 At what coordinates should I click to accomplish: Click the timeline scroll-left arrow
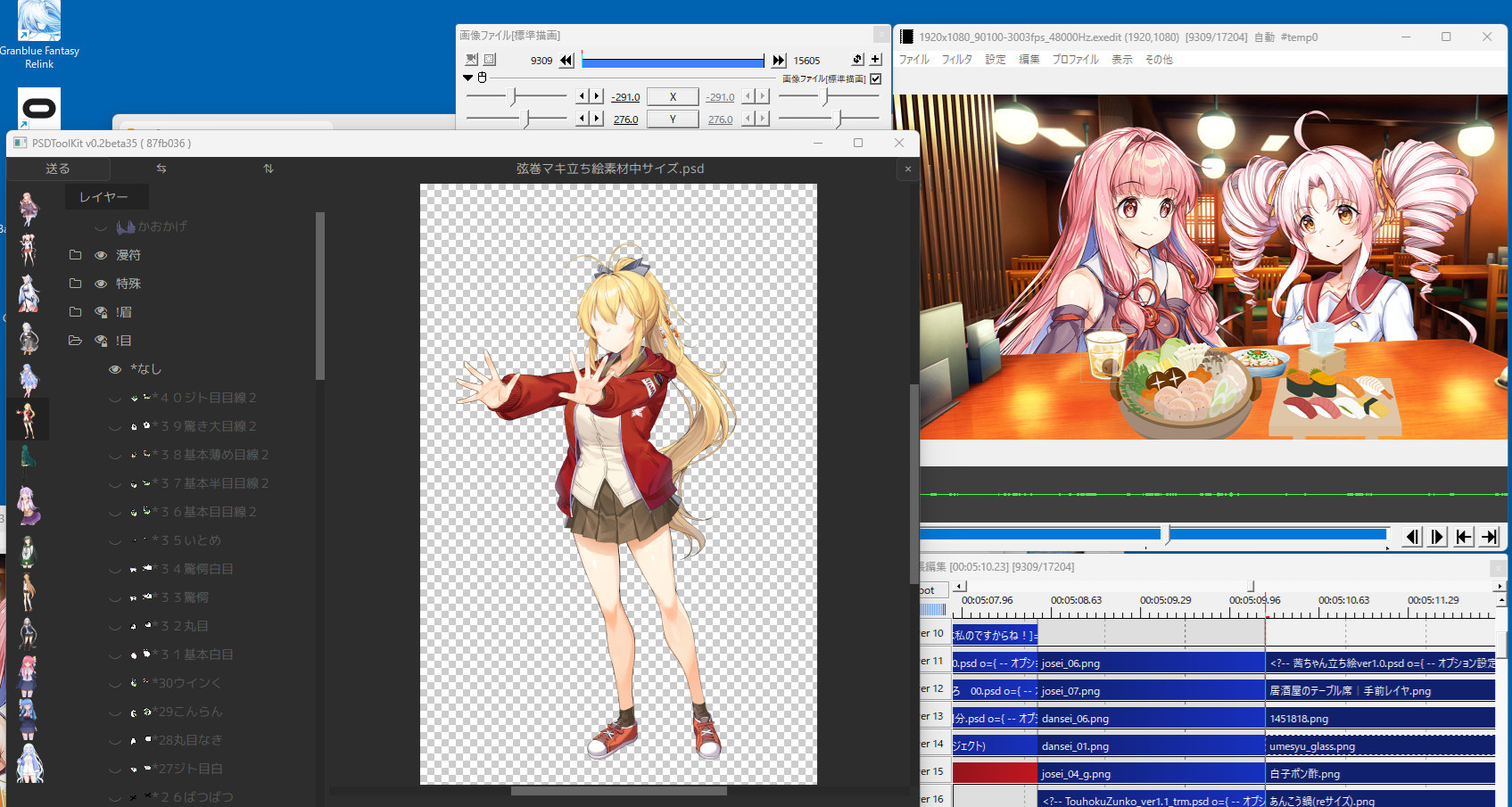960,586
